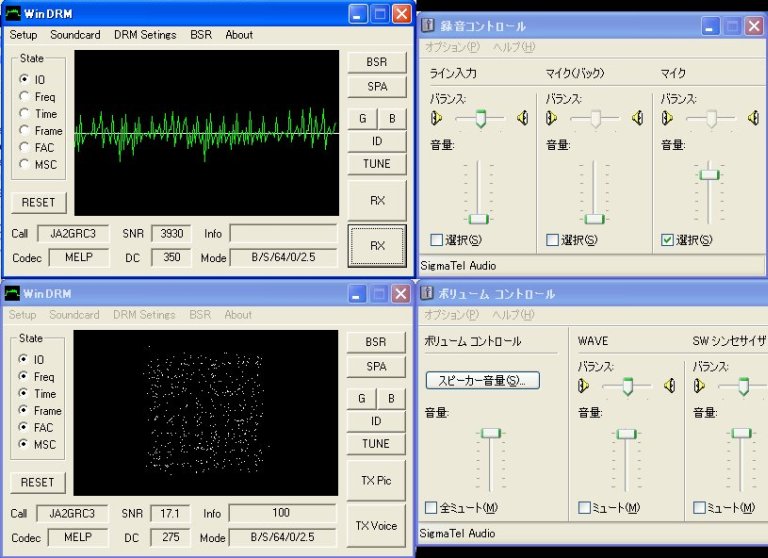Screen dimensions: 768x558
Task: Select Frame state radio in top WinDRM
Action: click(24, 130)
